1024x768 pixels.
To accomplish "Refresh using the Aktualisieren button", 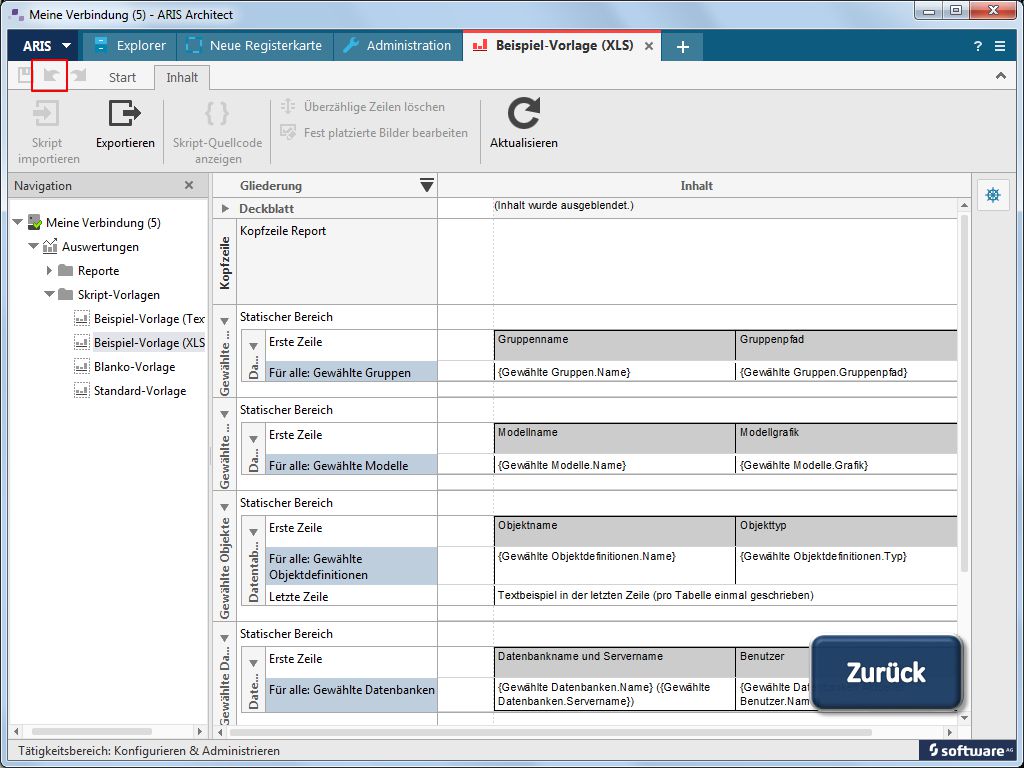I will point(524,125).
